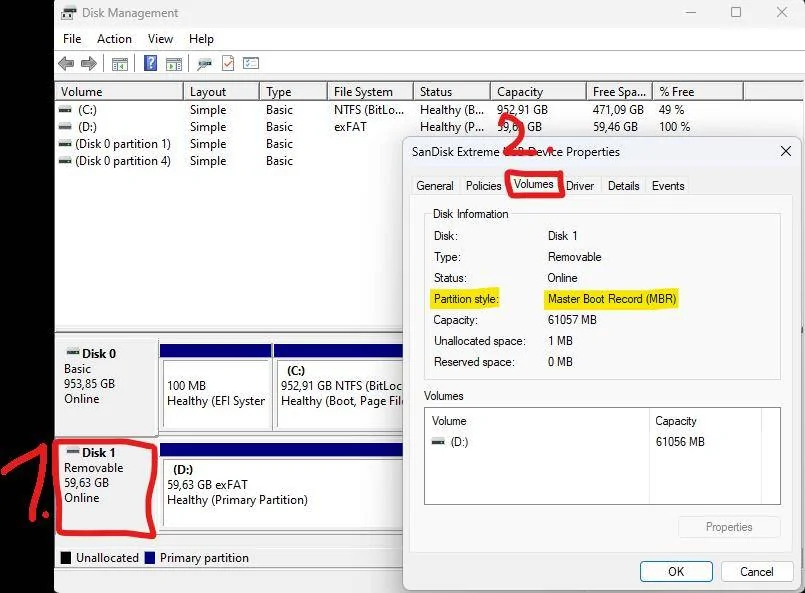The height and width of the screenshot is (593, 805).
Task: Select the (D:) volume icon in properties dialog
Action: coord(438,442)
